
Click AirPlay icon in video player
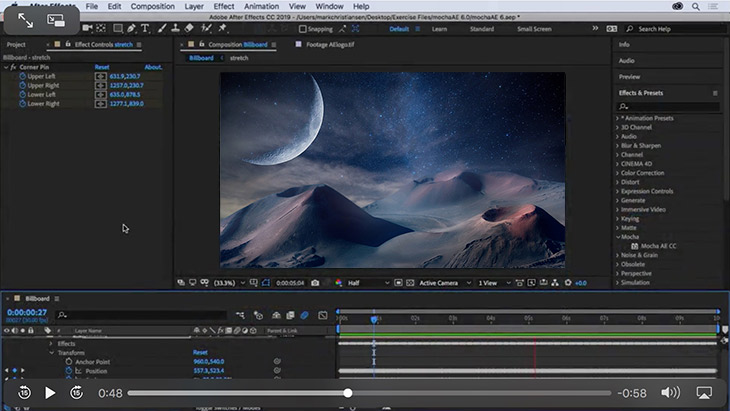704,393
